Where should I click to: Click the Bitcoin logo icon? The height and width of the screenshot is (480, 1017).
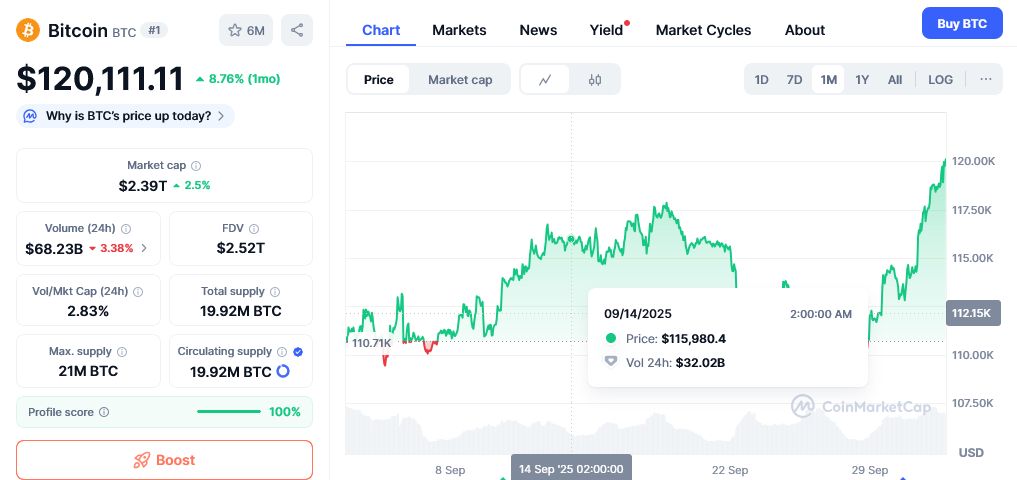point(29,30)
